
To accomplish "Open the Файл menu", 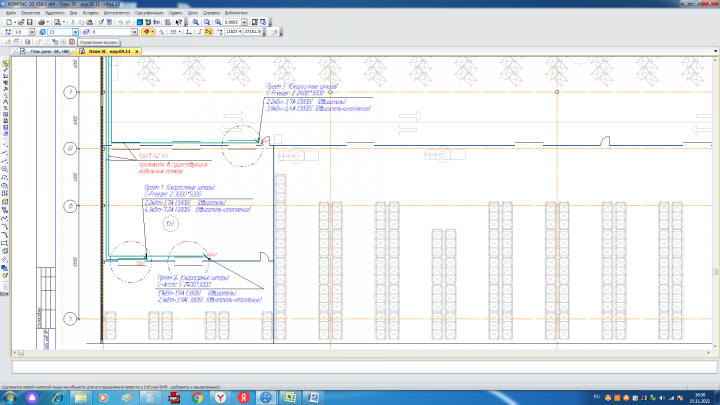I will point(11,13).
